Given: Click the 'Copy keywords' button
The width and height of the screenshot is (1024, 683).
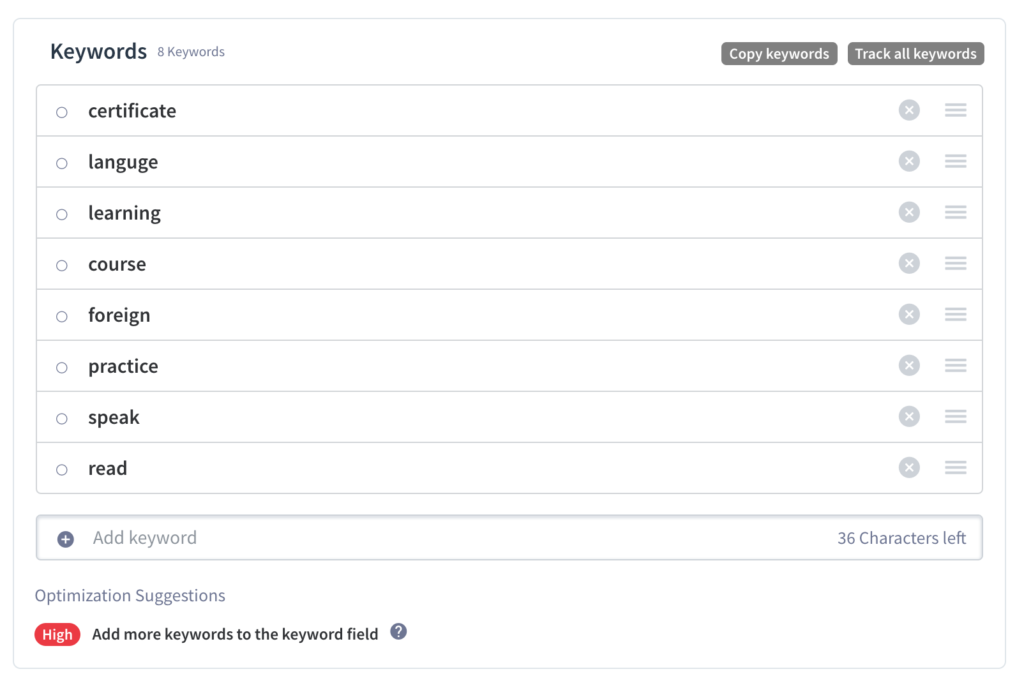Looking at the screenshot, I should coord(779,54).
